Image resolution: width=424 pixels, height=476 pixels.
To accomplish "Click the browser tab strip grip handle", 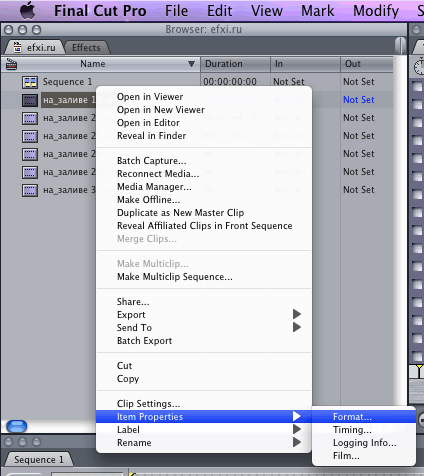I will [400, 46].
